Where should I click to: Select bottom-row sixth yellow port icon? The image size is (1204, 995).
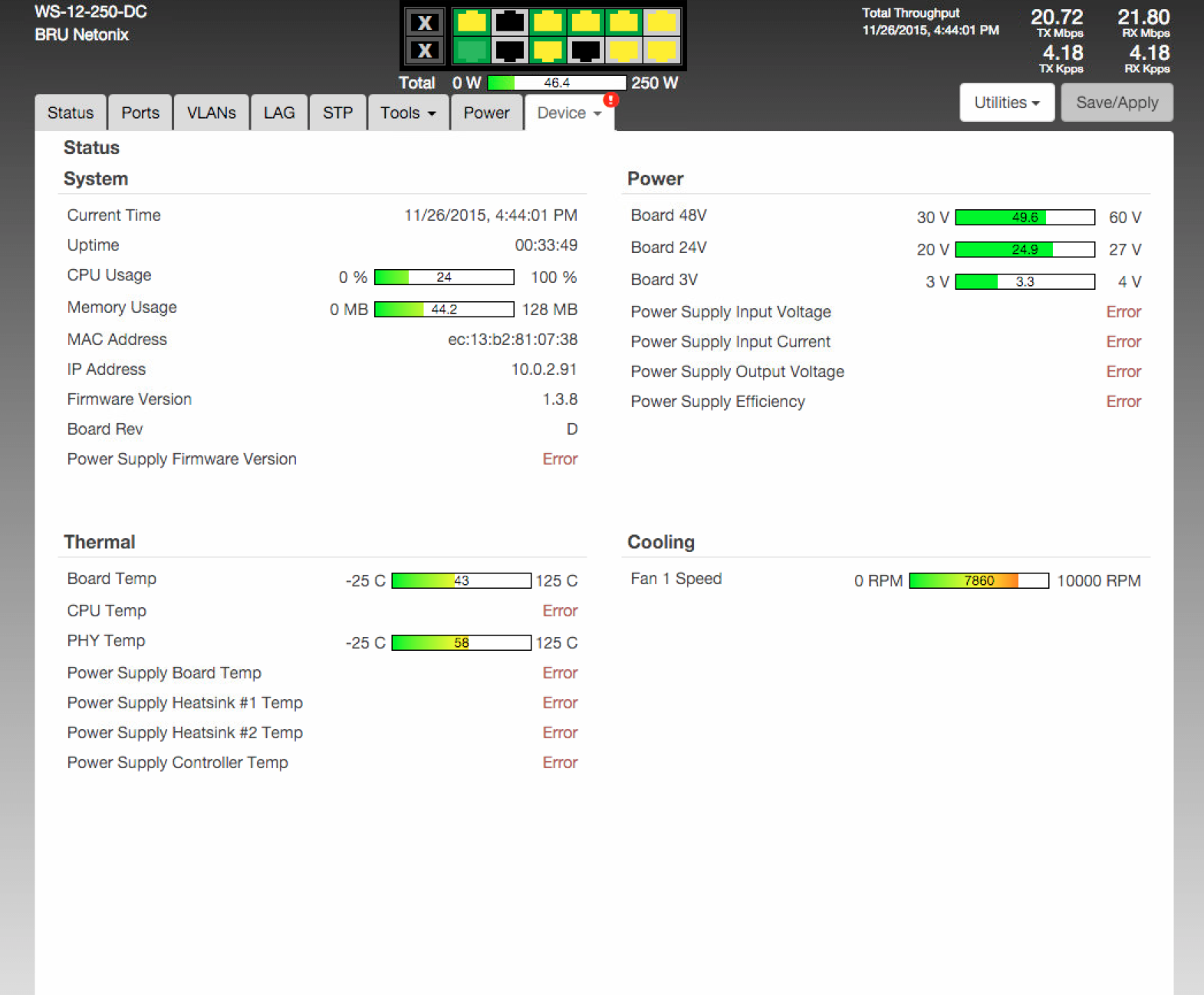(x=662, y=51)
